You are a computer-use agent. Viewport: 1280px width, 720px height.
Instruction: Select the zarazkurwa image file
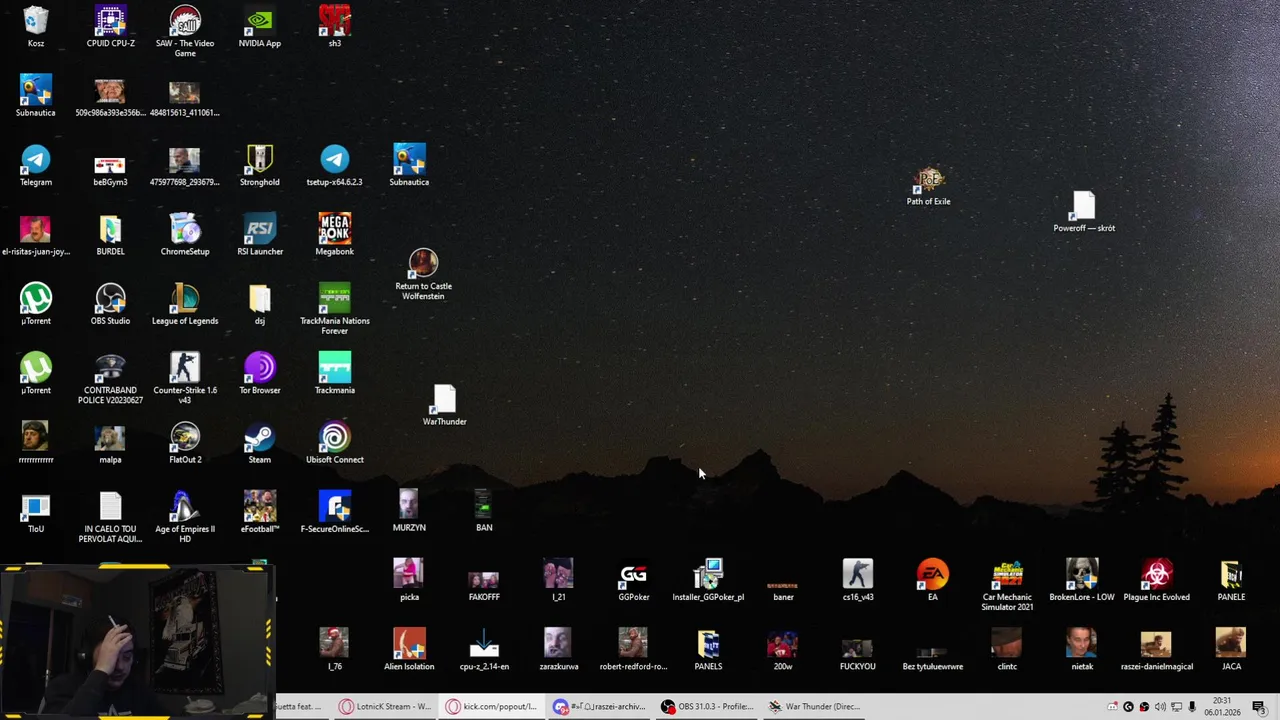pos(559,650)
